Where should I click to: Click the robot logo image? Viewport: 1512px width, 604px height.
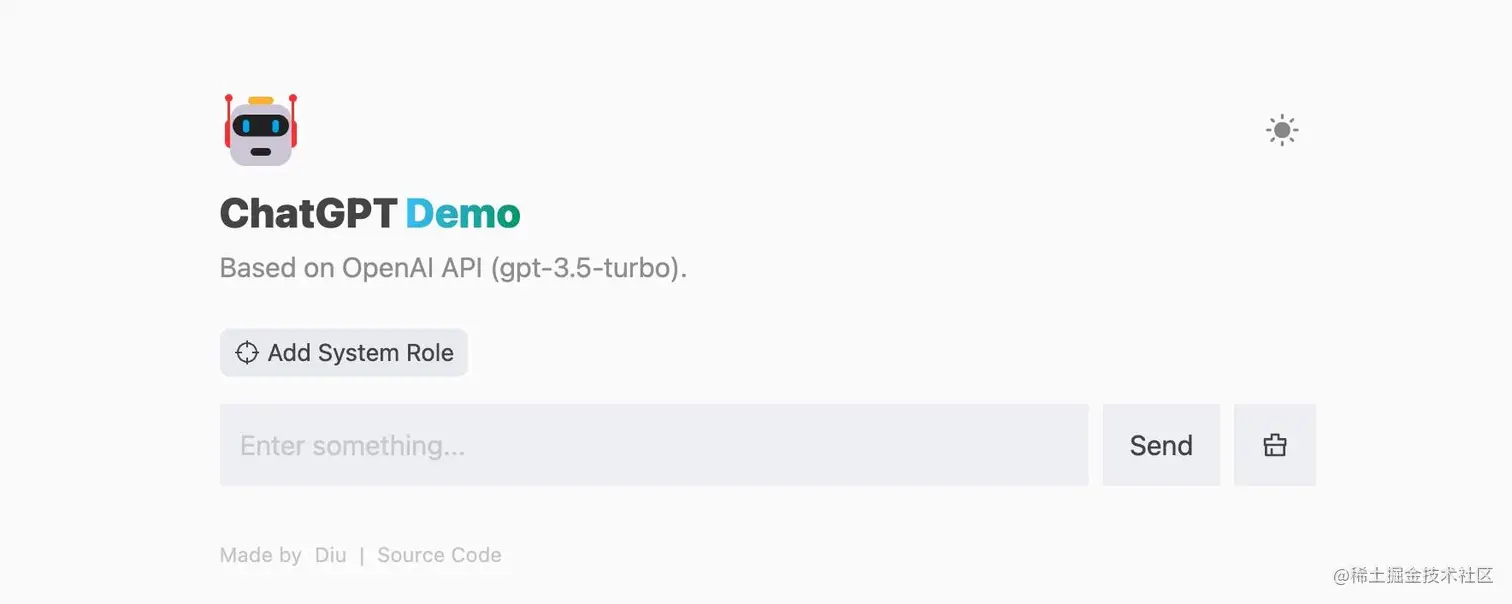(261, 130)
